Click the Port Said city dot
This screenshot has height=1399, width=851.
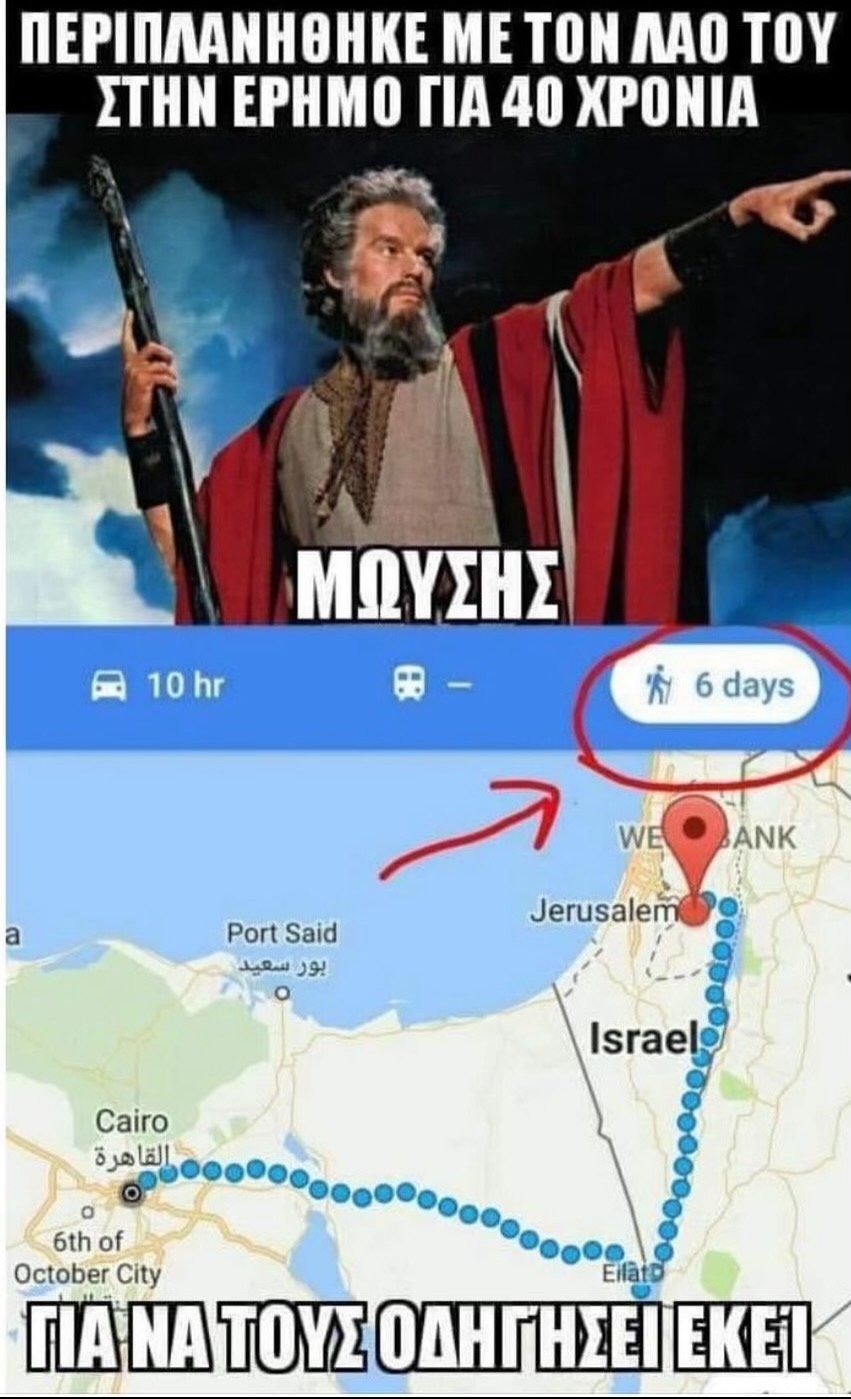coord(283,994)
